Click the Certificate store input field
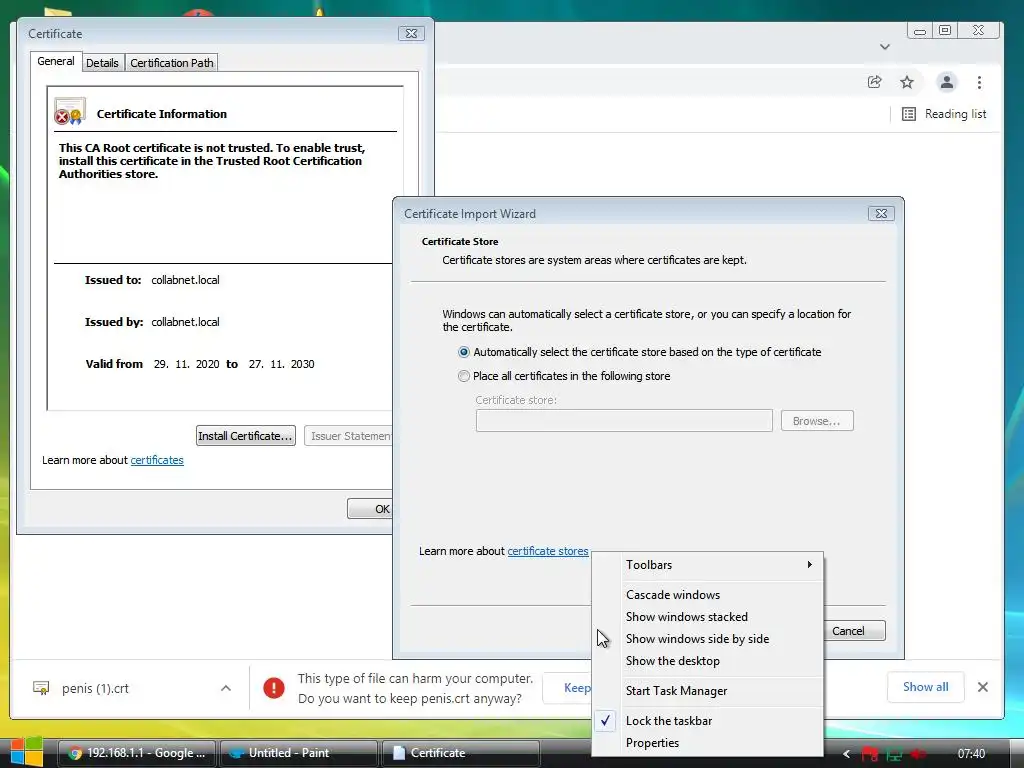 pyautogui.click(x=624, y=421)
